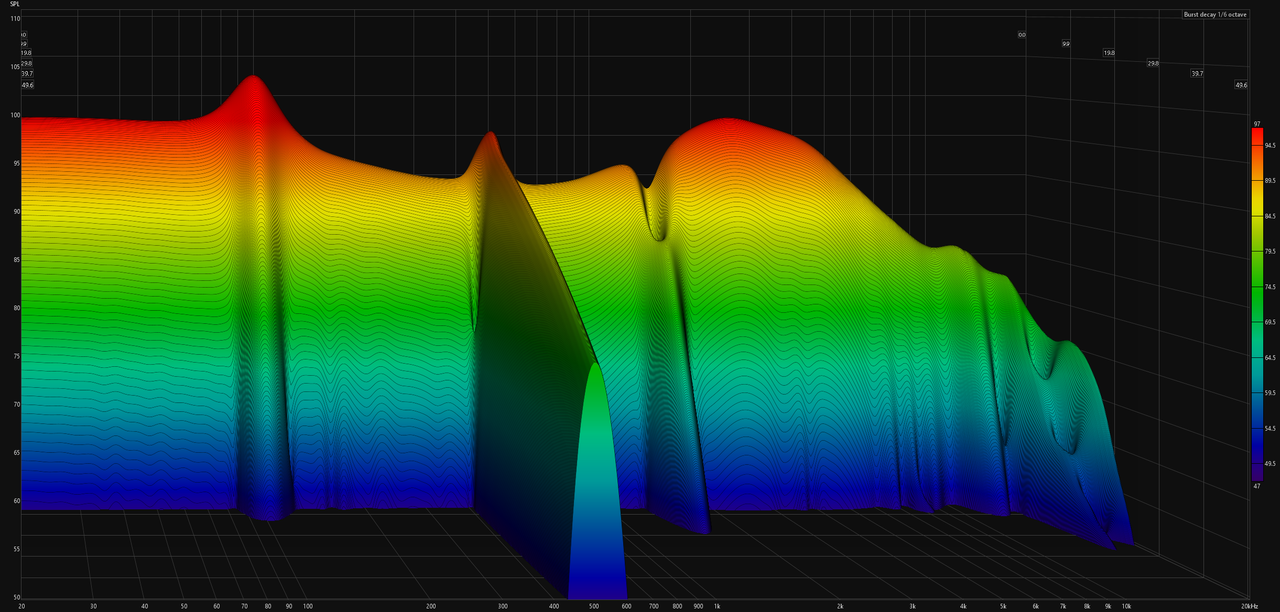Click the 97 maximum on the color scale
The height and width of the screenshot is (612, 1280).
pyautogui.click(x=1257, y=122)
